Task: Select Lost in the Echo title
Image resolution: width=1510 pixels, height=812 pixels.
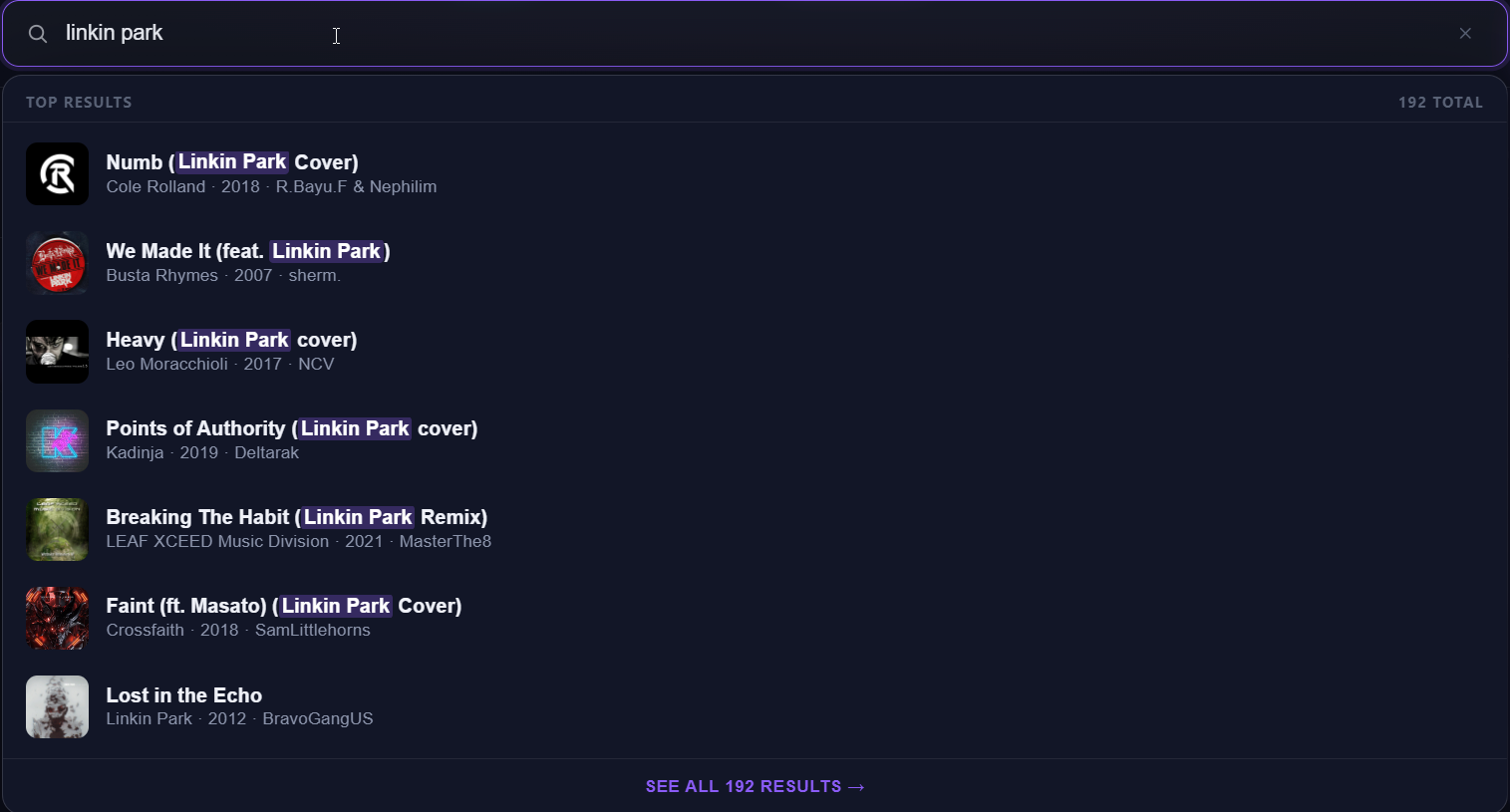Action: point(184,695)
